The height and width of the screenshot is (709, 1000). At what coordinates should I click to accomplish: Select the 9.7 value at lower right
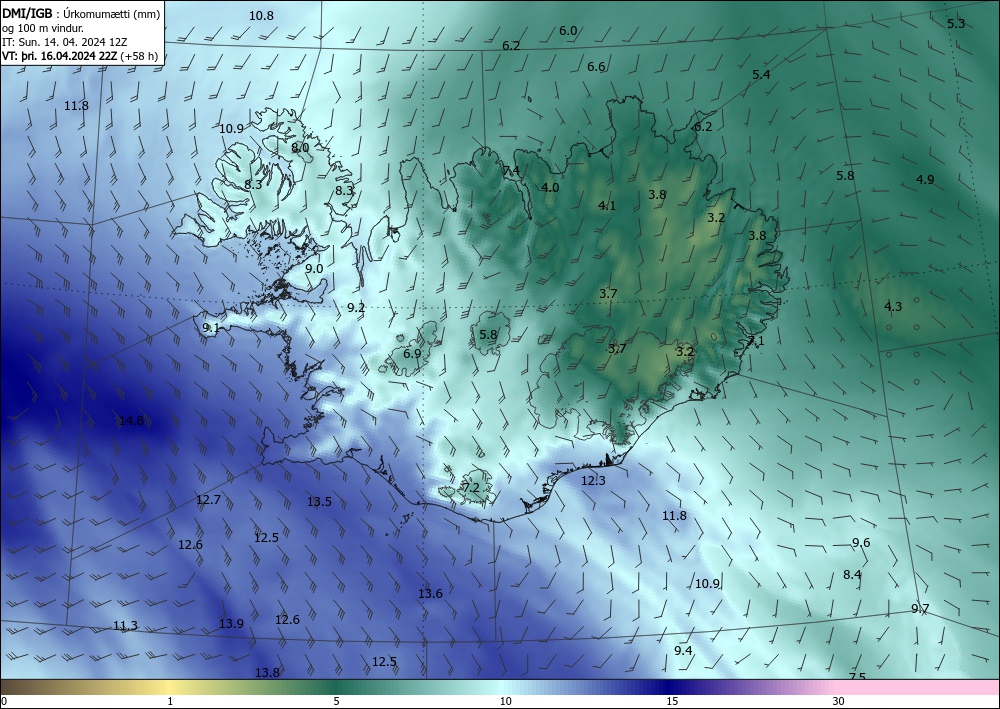(920, 609)
